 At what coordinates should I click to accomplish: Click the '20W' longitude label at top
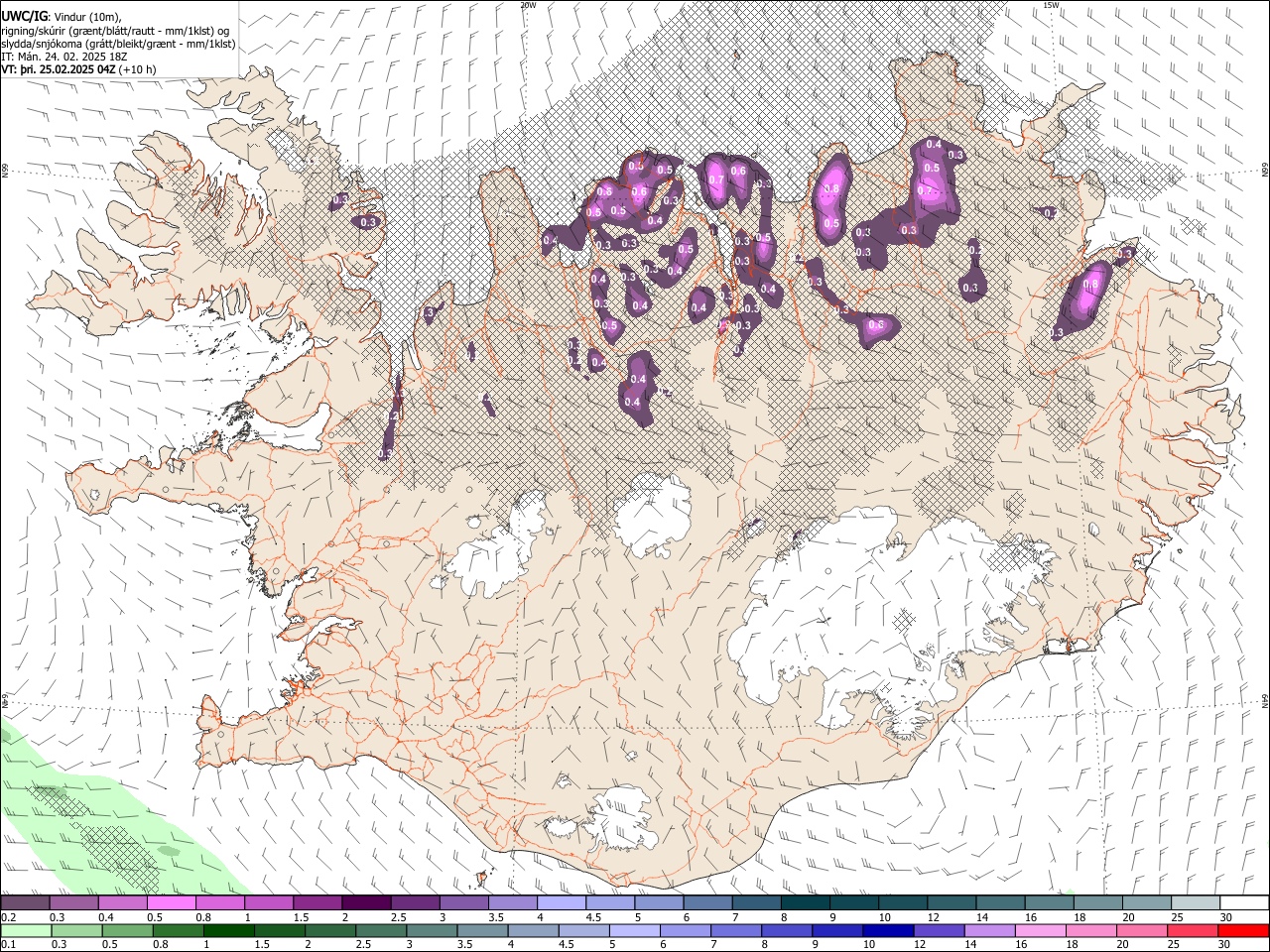tap(528, 5)
